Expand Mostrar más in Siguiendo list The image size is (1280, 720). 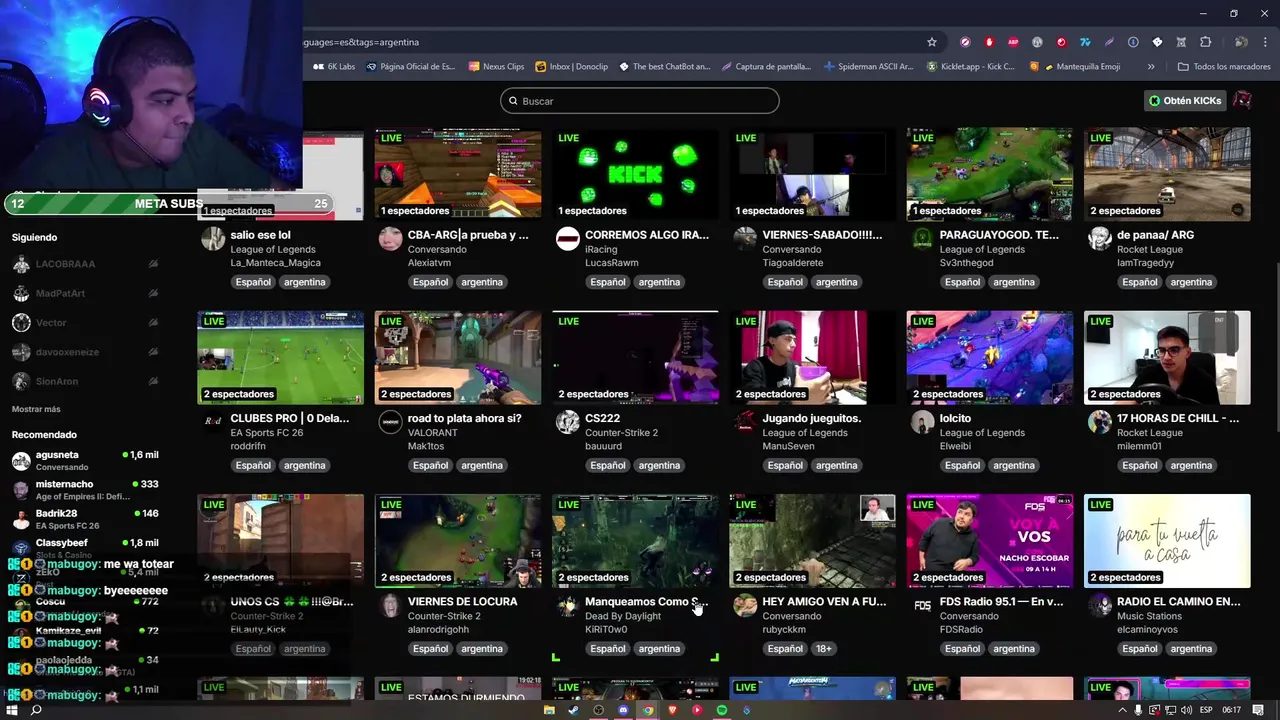click(36, 409)
